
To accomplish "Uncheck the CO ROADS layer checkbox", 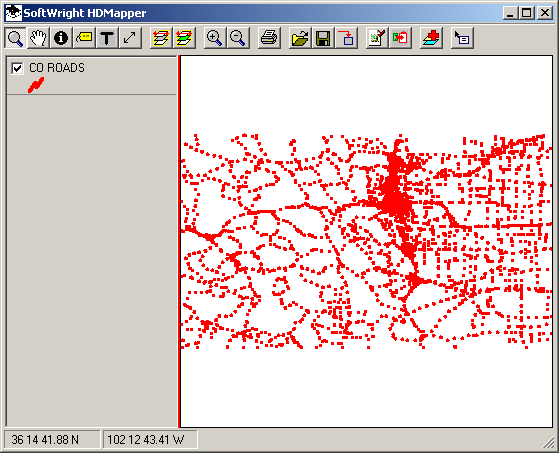I will pos(17,68).
